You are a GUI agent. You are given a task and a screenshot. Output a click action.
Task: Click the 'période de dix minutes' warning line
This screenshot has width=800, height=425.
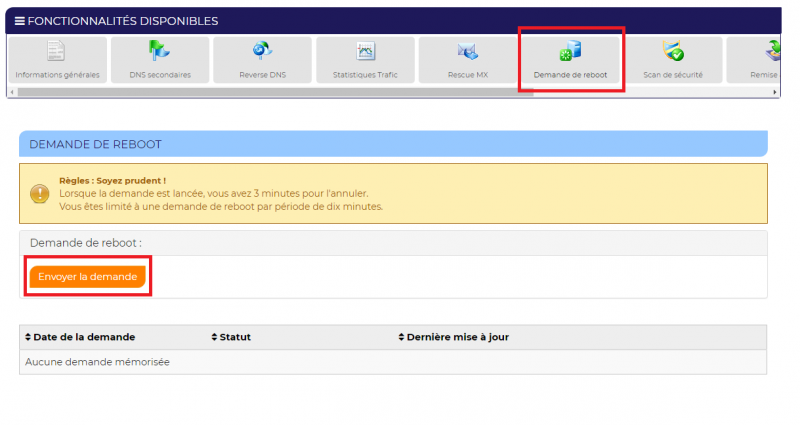[221, 207]
